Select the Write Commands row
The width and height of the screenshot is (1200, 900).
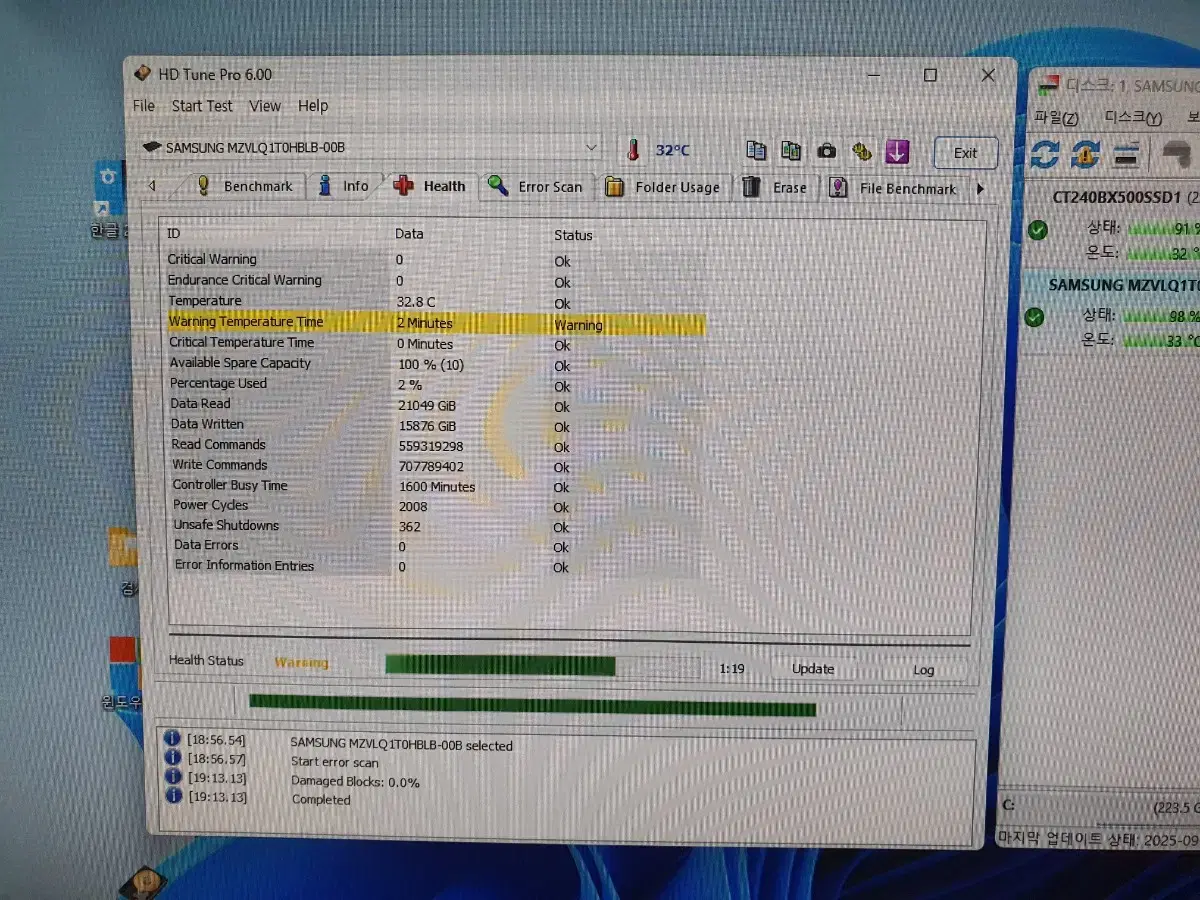(436, 465)
